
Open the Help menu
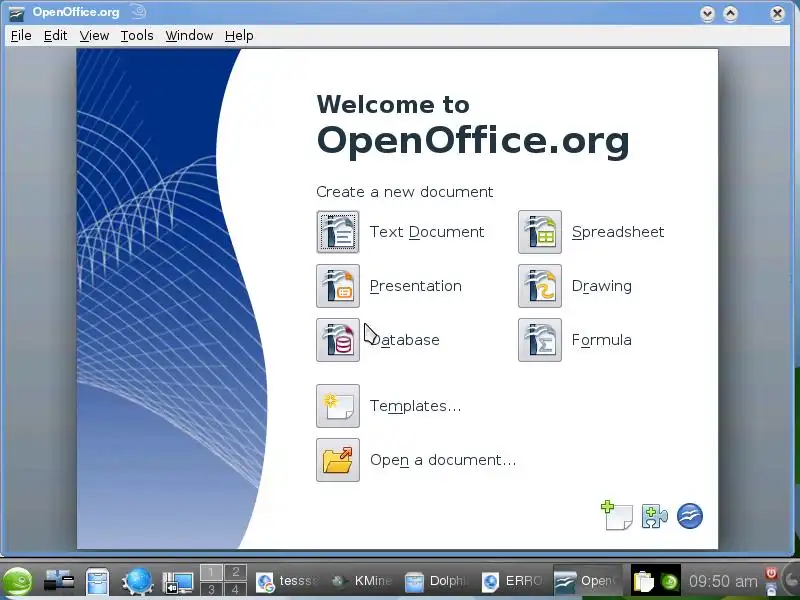[239, 36]
